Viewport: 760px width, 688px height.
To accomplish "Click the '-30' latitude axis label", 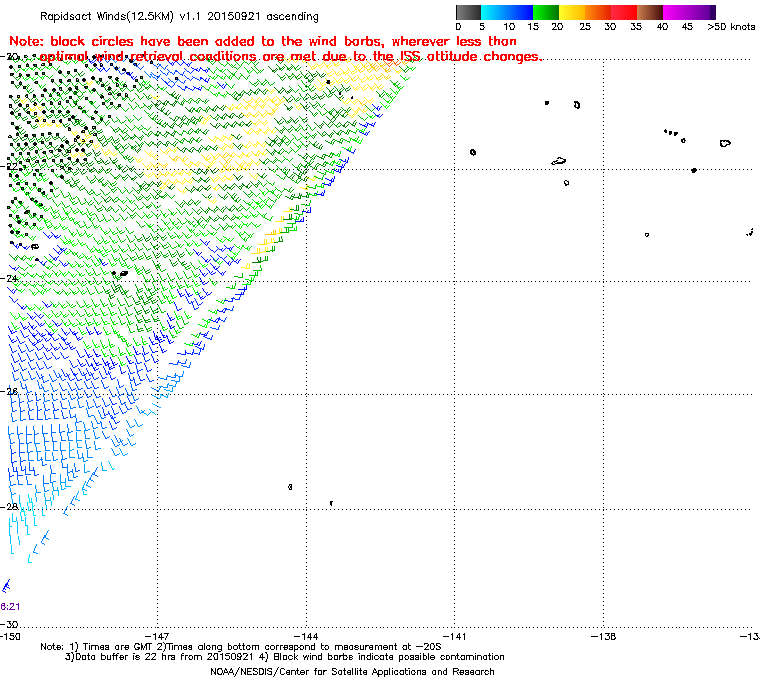I will (x=10, y=624).
